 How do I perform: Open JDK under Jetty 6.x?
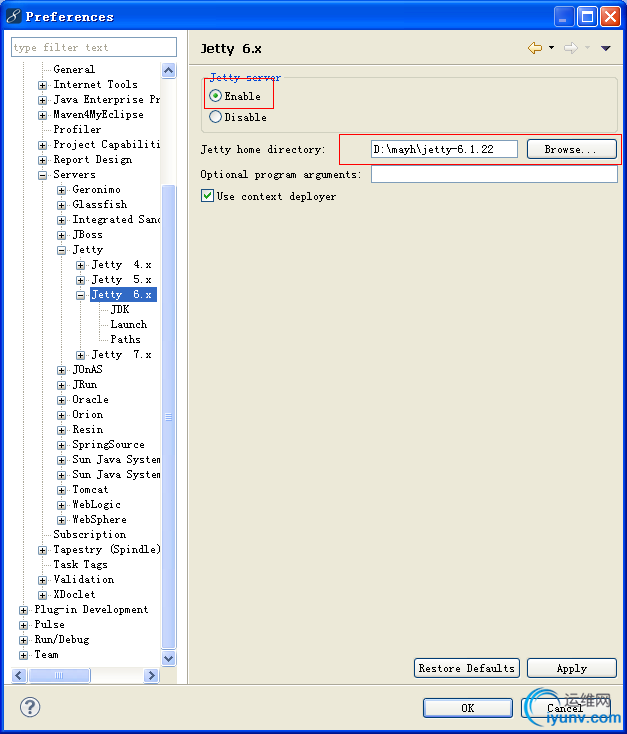click(x=120, y=309)
